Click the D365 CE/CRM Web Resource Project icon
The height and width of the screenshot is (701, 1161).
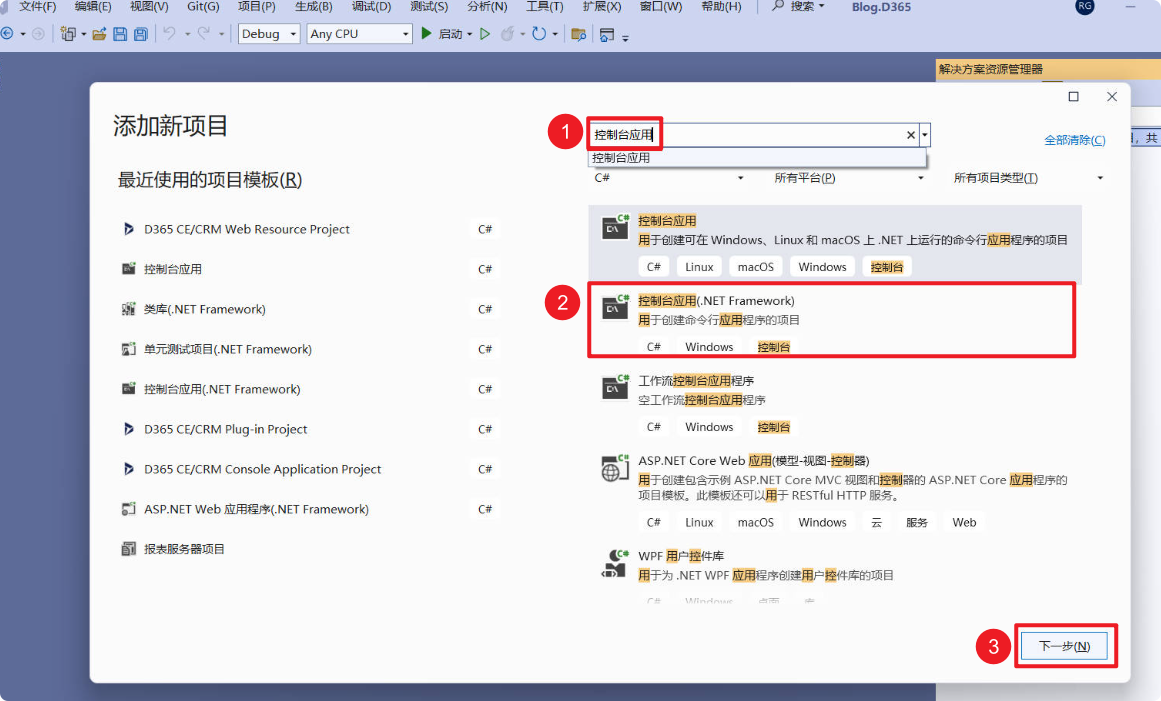coord(128,229)
